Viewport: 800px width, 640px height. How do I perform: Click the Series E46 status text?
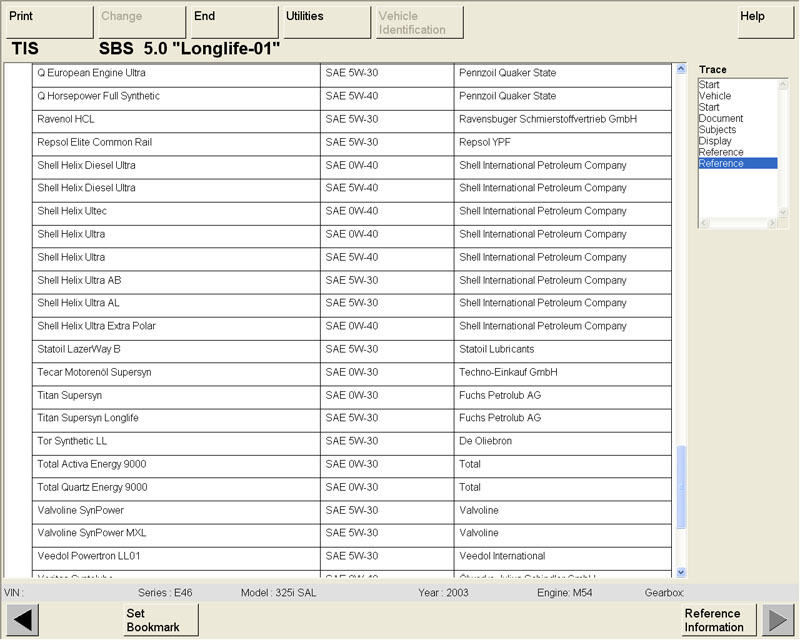coord(165,593)
